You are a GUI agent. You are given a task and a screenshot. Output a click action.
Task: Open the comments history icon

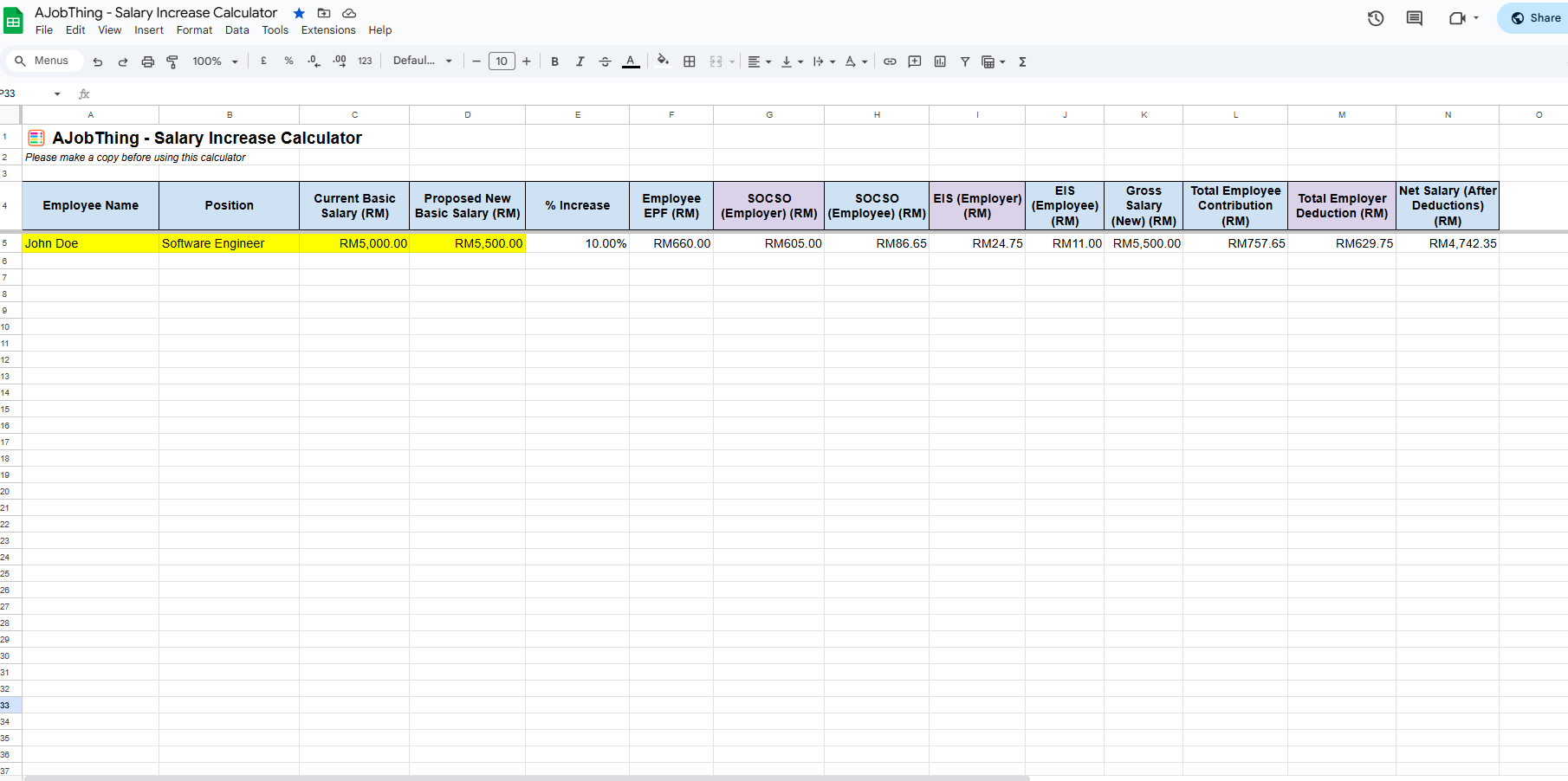point(1415,18)
